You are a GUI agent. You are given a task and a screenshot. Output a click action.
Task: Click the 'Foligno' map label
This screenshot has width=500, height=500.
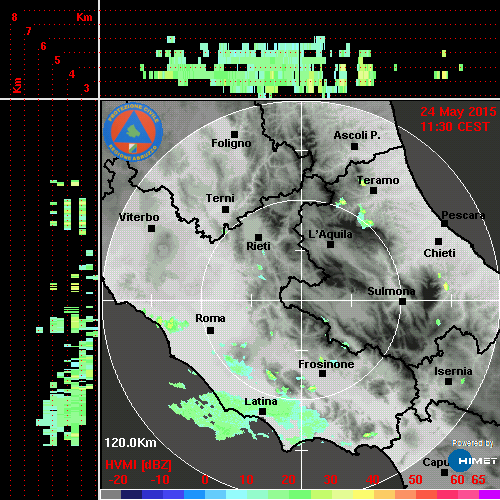pyautogui.click(x=231, y=143)
